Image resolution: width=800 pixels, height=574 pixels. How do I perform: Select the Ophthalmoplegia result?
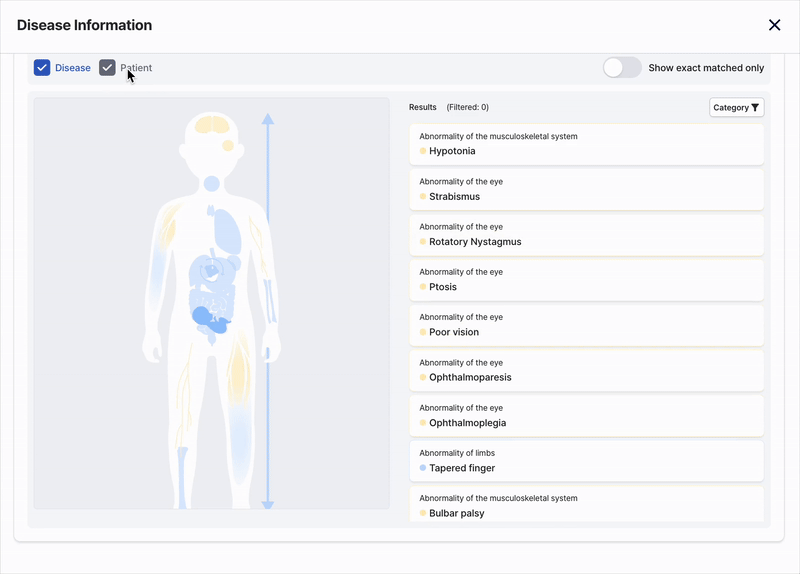click(586, 416)
